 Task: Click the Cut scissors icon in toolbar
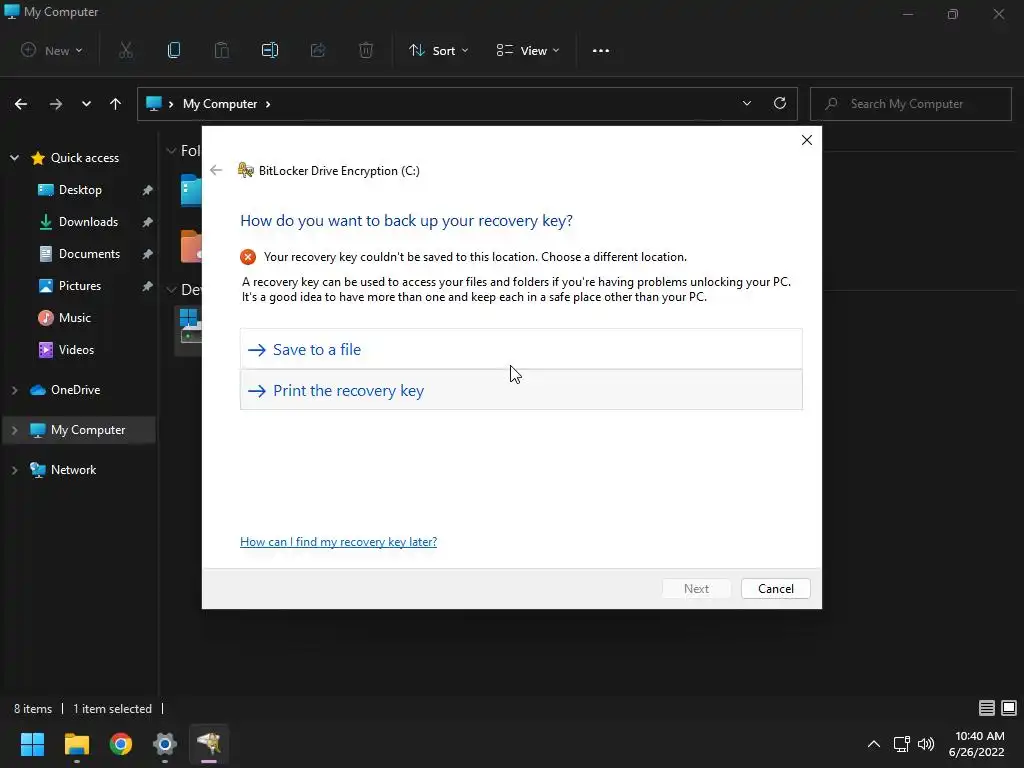click(x=126, y=50)
